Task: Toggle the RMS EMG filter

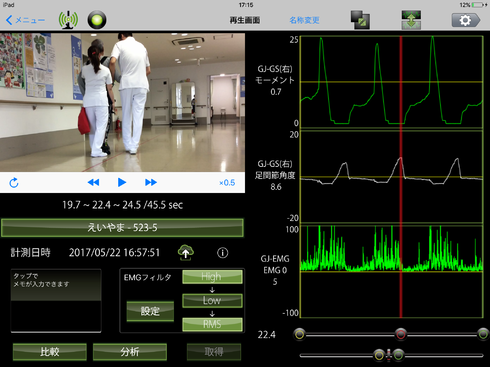Action: pyautogui.click(x=212, y=324)
